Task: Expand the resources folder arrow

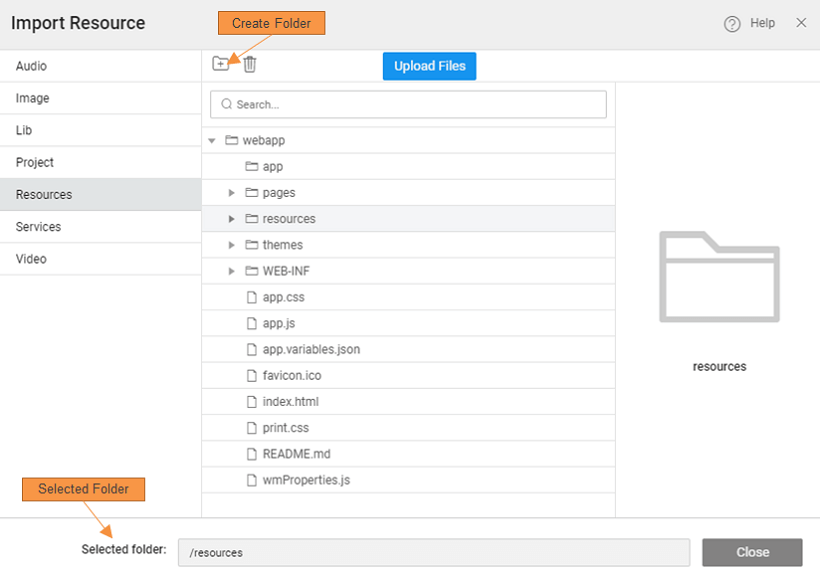Action: 232,219
